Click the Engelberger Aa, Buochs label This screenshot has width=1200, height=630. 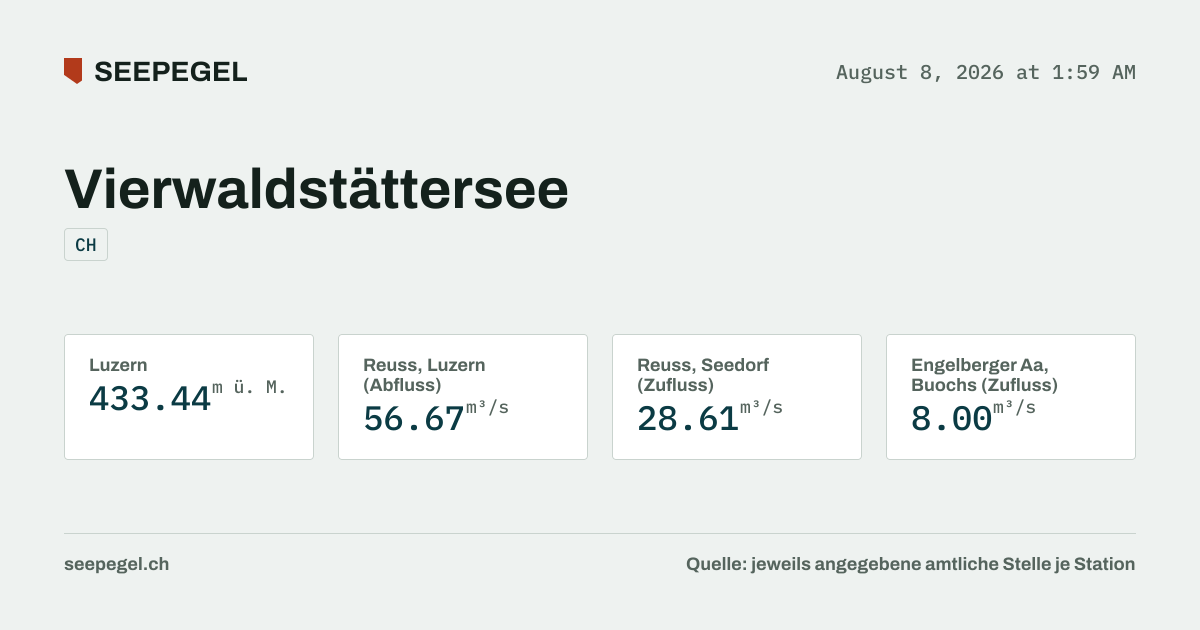tap(984, 375)
